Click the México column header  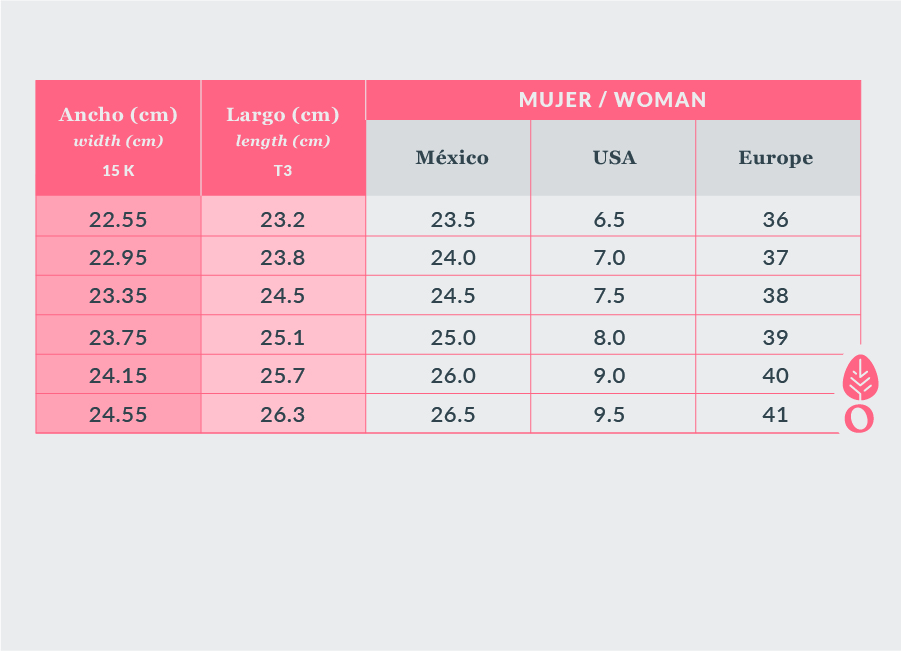452,158
